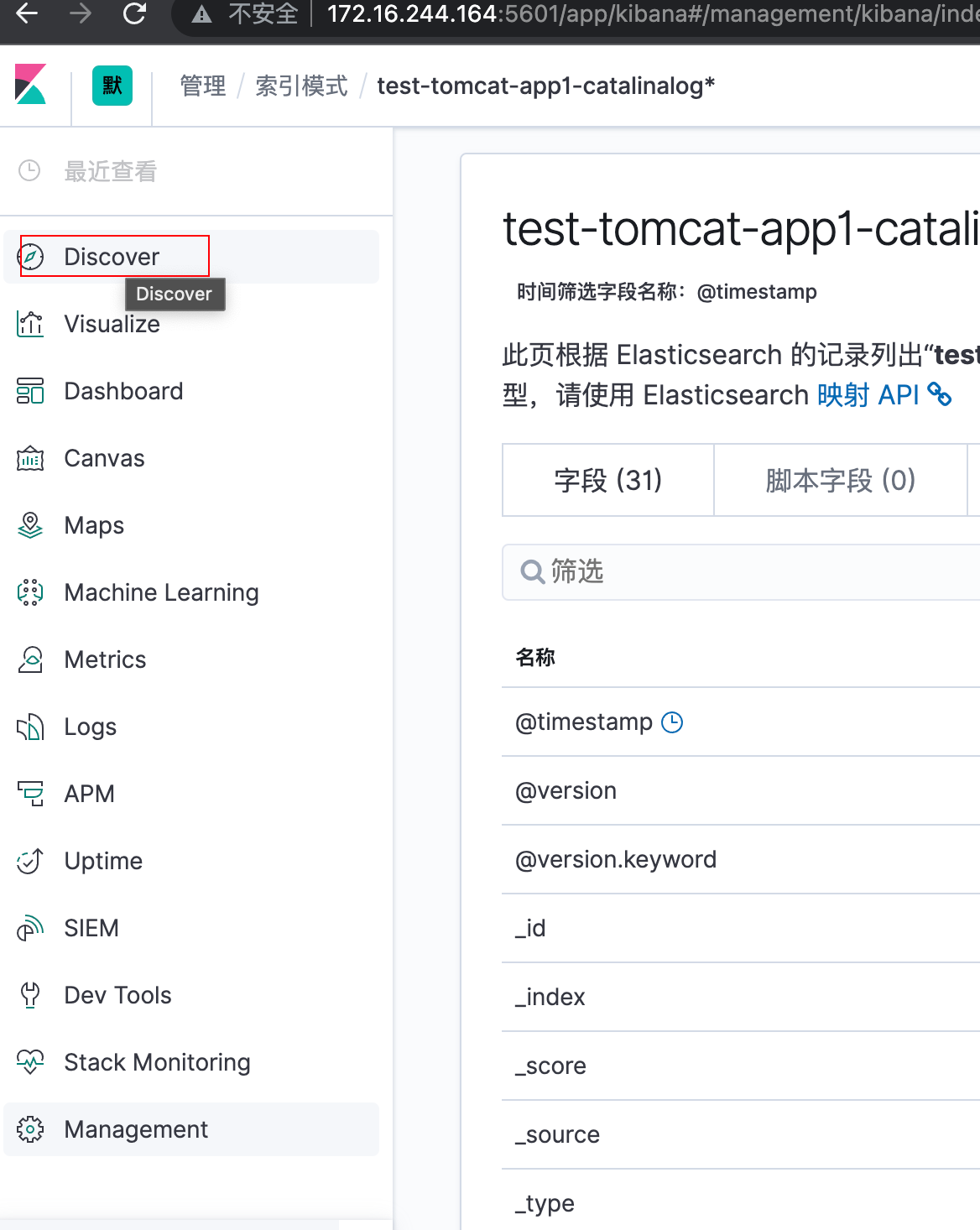The width and height of the screenshot is (980, 1230).
Task: Click into the 筛选 filter input field
Action: 742,572
